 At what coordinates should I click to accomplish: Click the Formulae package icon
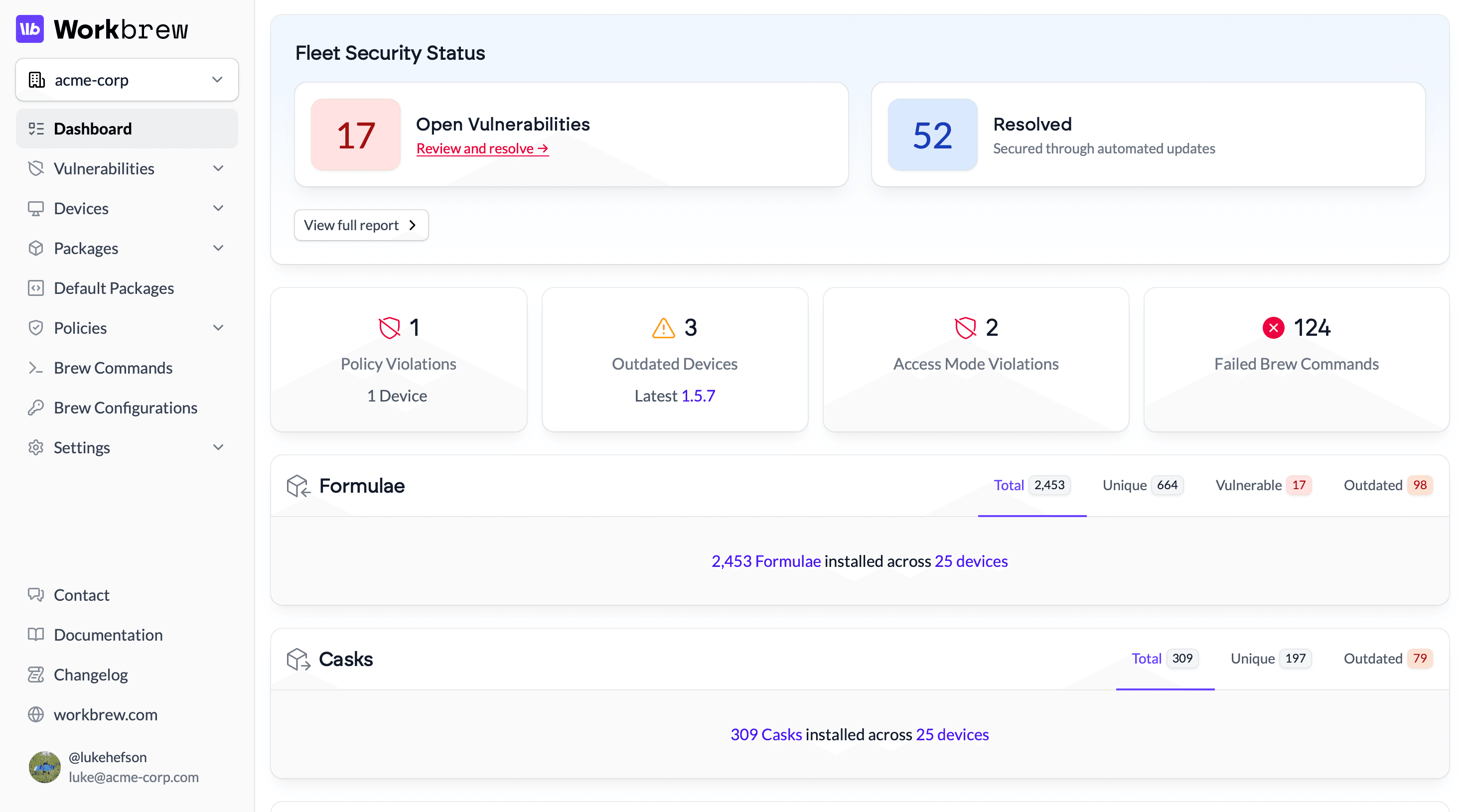[298, 486]
